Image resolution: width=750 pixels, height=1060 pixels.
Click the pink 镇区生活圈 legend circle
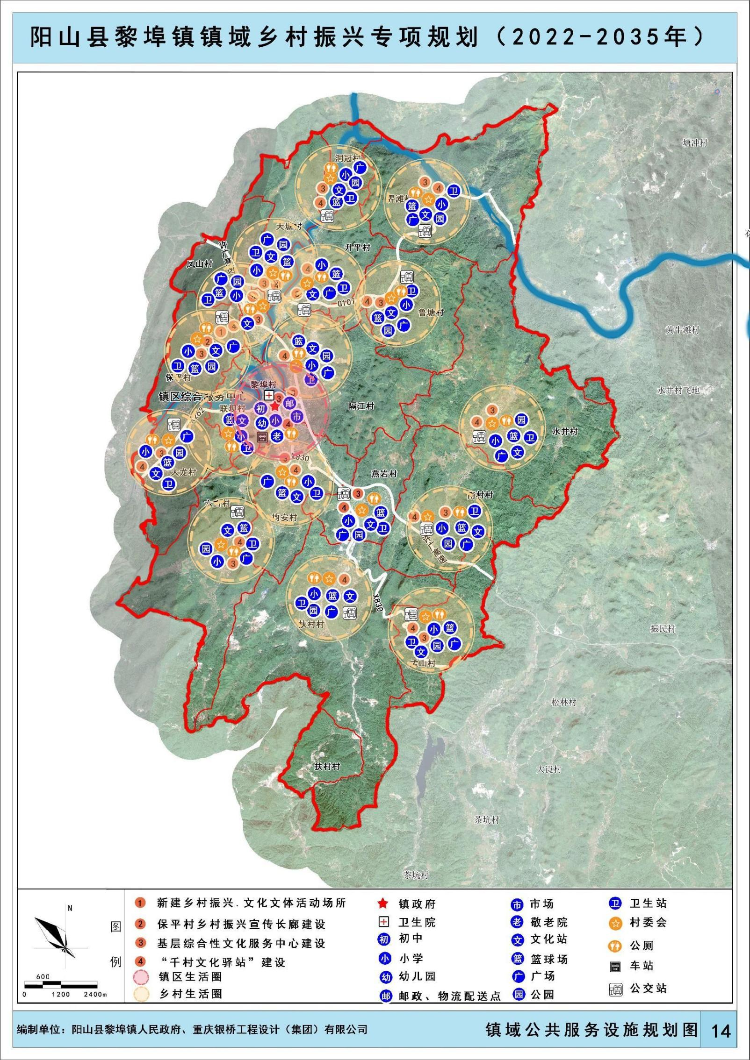(x=141, y=977)
